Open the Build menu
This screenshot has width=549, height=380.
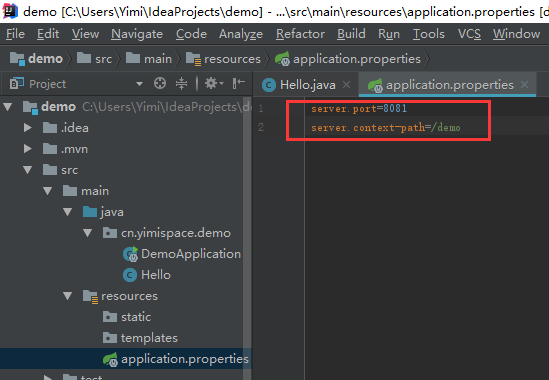tap(351, 34)
